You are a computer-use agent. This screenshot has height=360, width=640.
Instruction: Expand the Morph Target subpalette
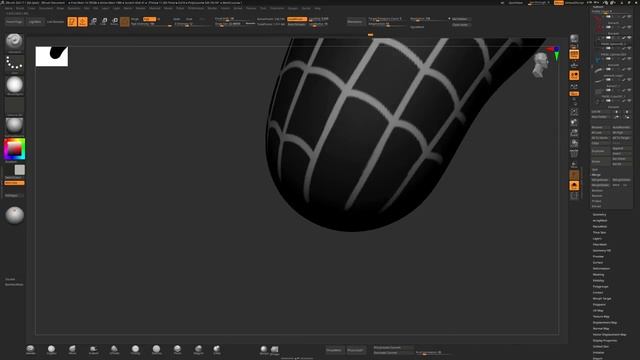(602, 298)
